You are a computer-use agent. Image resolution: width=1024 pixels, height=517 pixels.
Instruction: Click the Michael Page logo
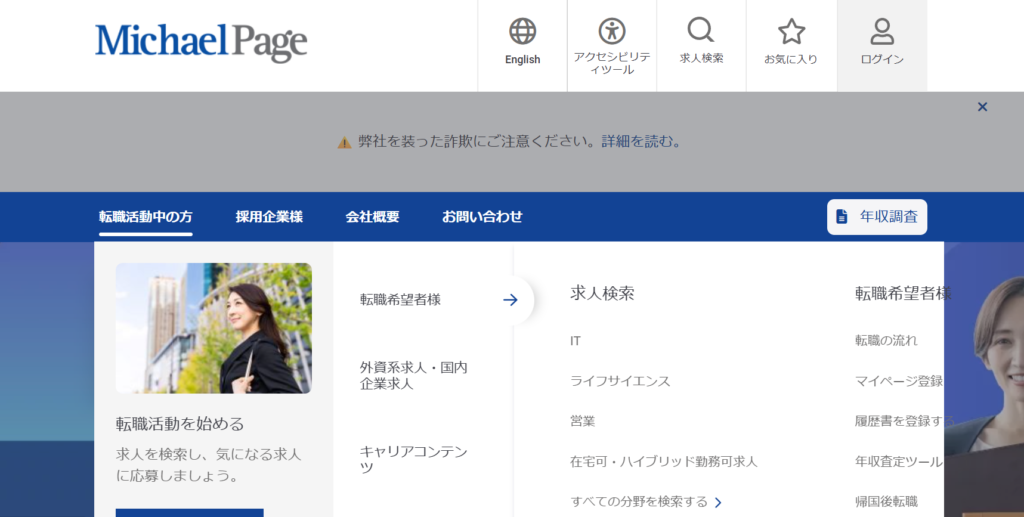pyautogui.click(x=201, y=41)
